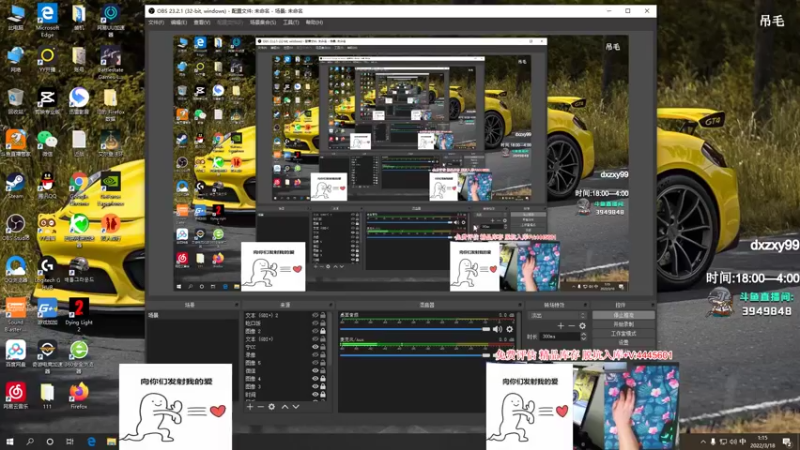Image resolution: width=800 pixels, height=450 pixels.
Task: Adjust the desktop audio volume slider
Action: pyautogui.click(x=415, y=329)
